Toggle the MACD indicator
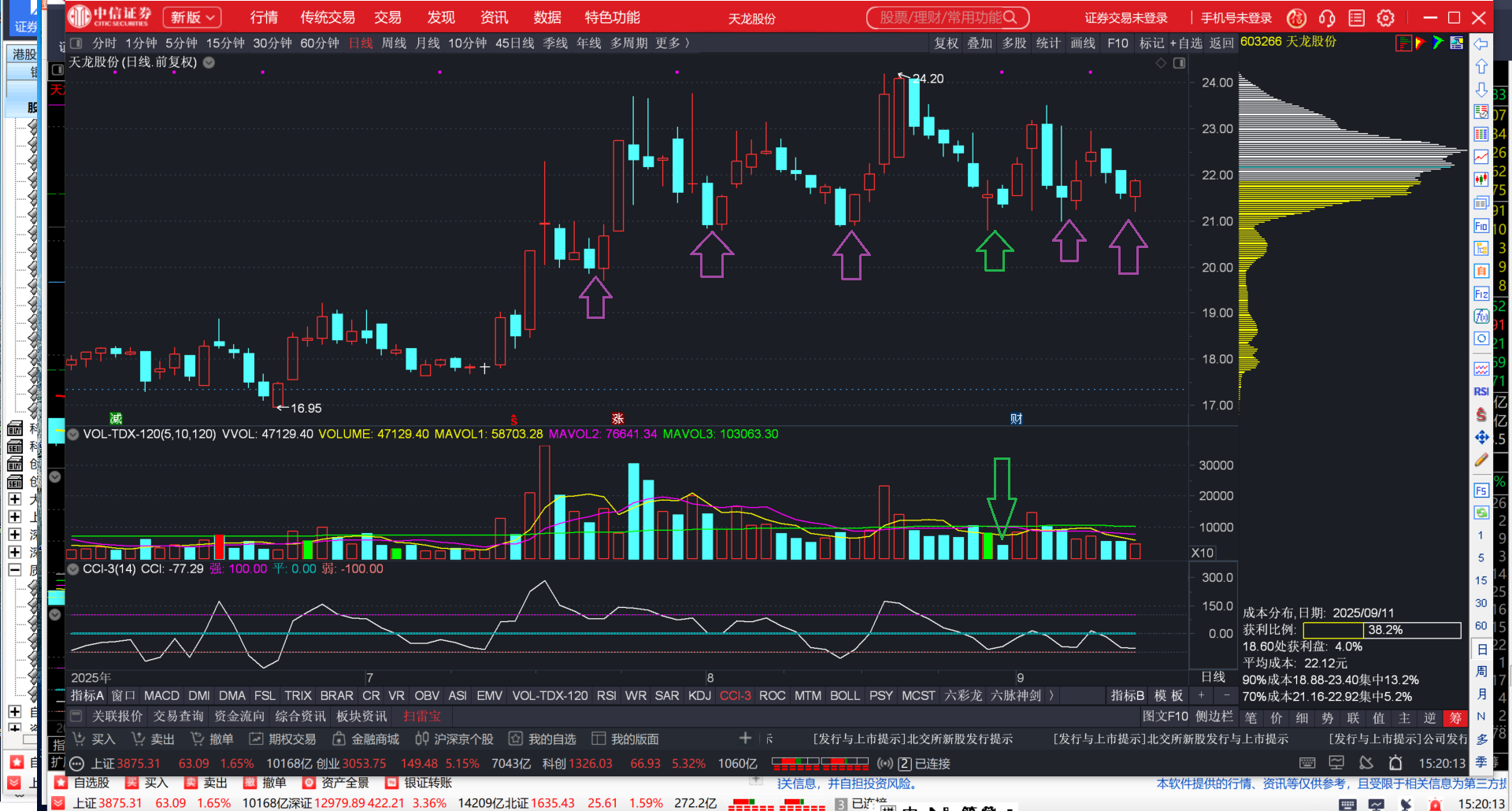Viewport: 1512px width, 811px height. (x=161, y=696)
